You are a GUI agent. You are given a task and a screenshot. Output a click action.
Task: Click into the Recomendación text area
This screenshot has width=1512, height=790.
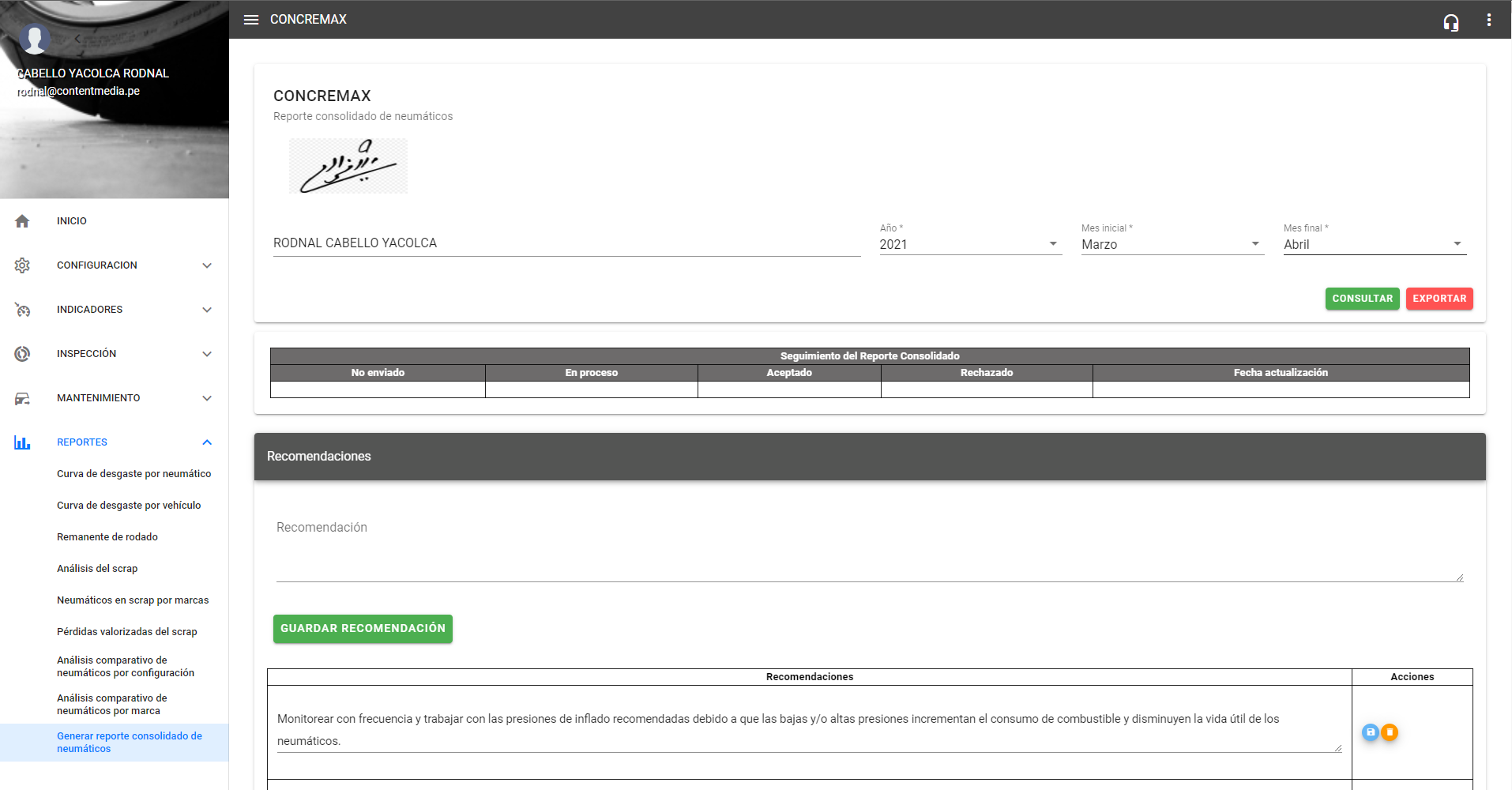pos(869,549)
